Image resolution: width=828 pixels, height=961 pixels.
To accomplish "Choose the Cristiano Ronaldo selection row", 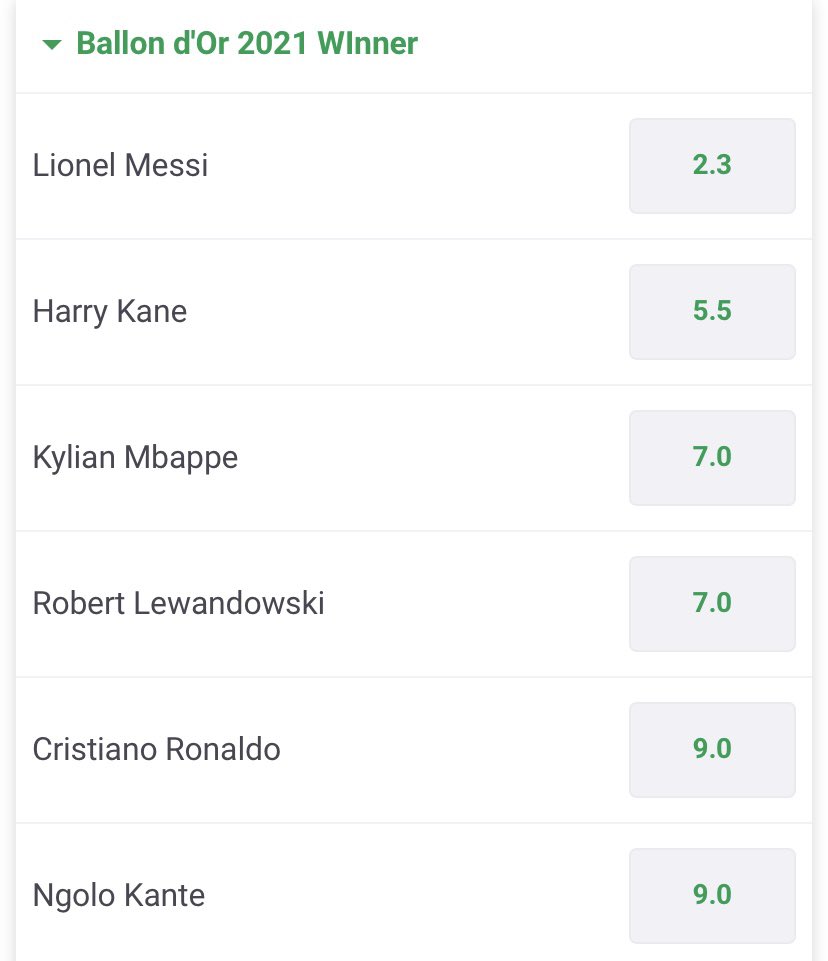I will click(430, 750).
